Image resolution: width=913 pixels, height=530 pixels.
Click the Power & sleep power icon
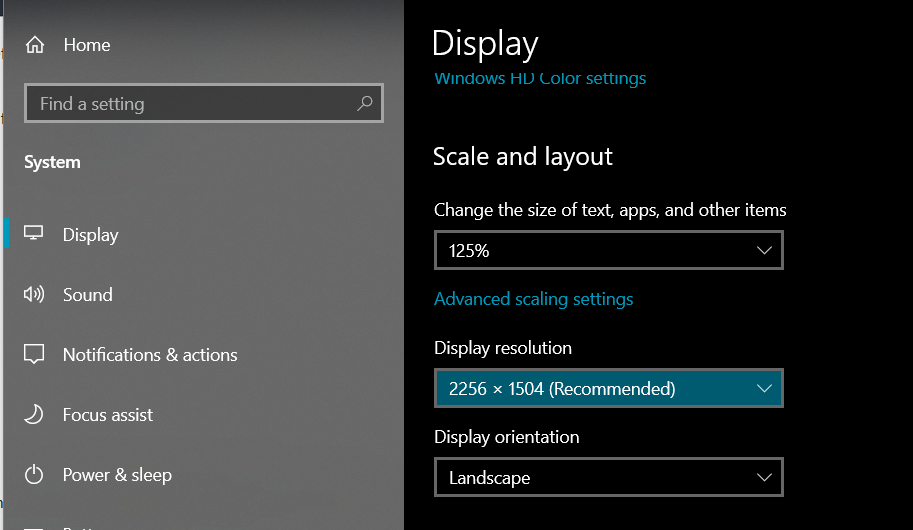tap(34, 474)
